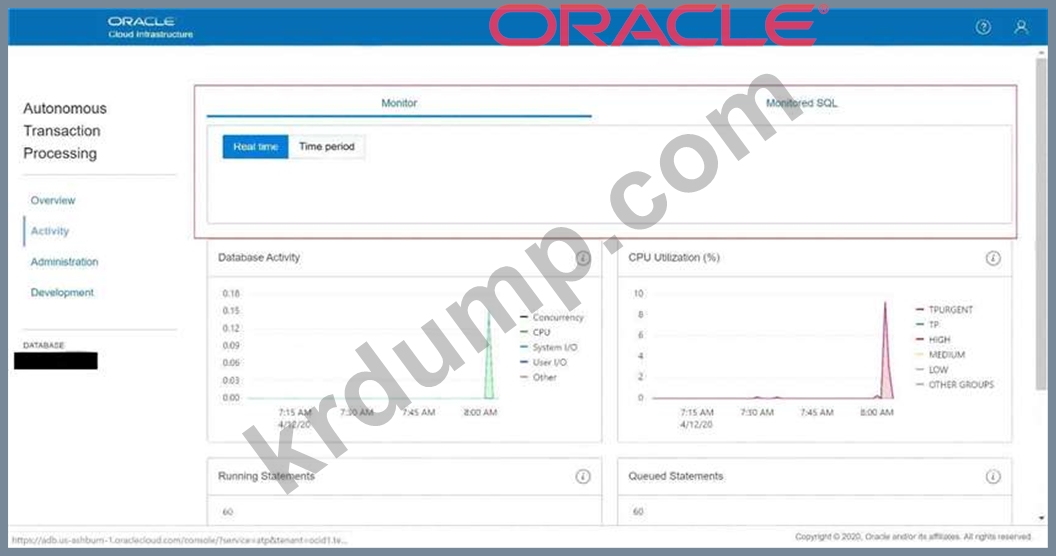
Task: Select the Real time view
Action: click(x=255, y=147)
